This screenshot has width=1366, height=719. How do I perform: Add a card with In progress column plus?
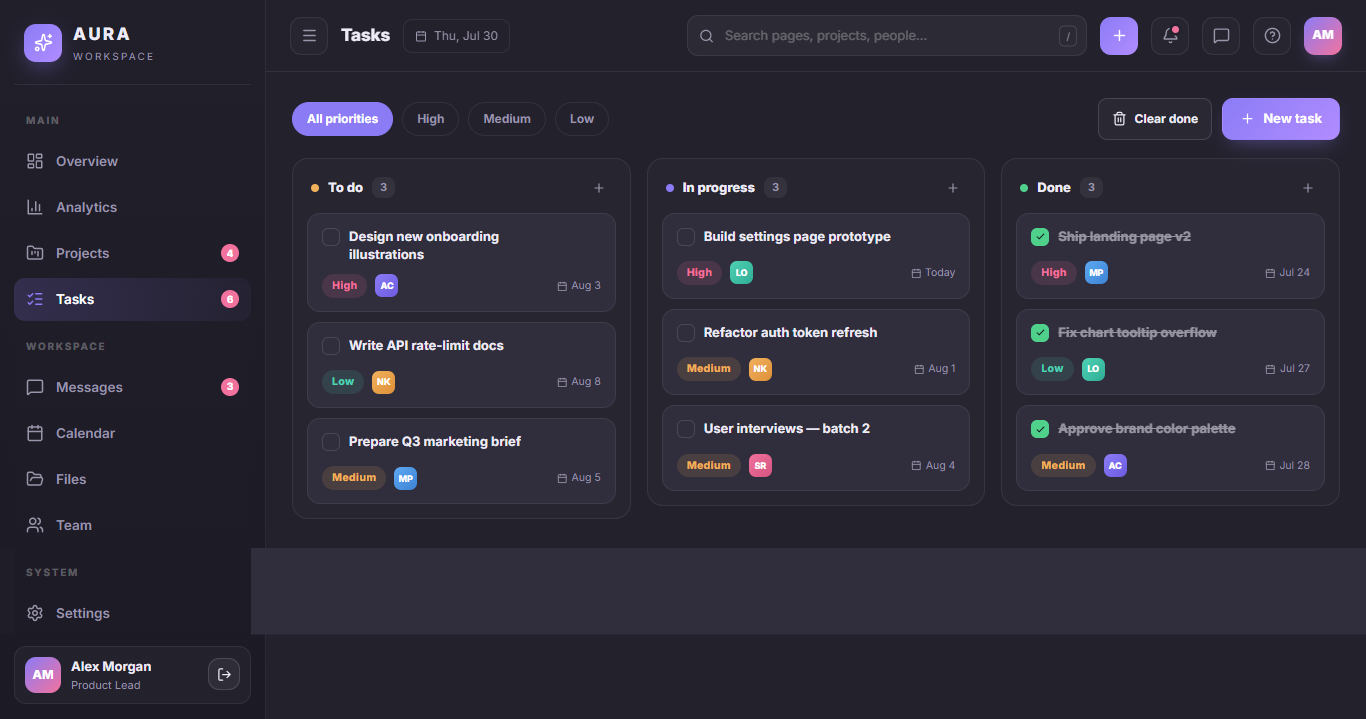pos(953,188)
